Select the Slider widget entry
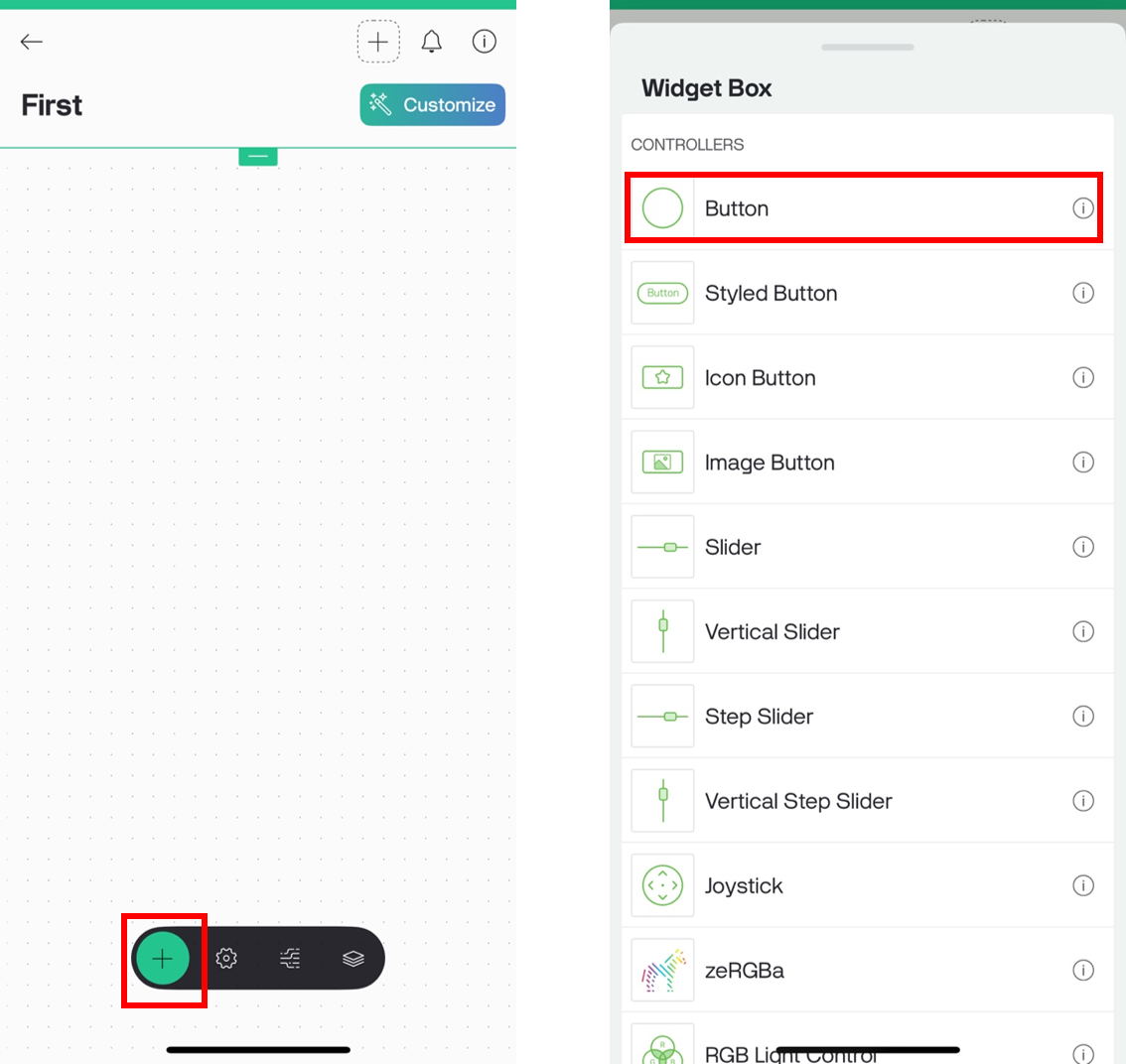Image resolution: width=1126 pixels, height=1064 pixels. 868,547
